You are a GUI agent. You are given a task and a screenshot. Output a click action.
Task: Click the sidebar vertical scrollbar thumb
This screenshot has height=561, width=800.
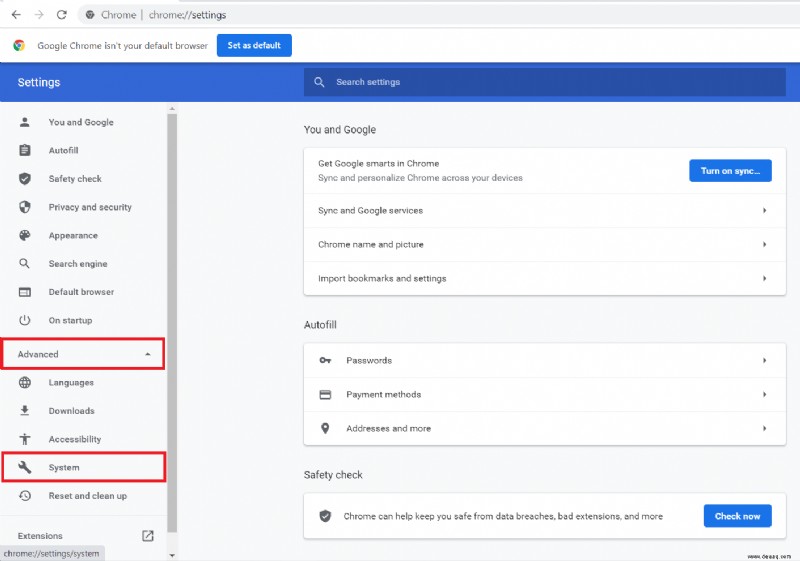click(172, 322)
